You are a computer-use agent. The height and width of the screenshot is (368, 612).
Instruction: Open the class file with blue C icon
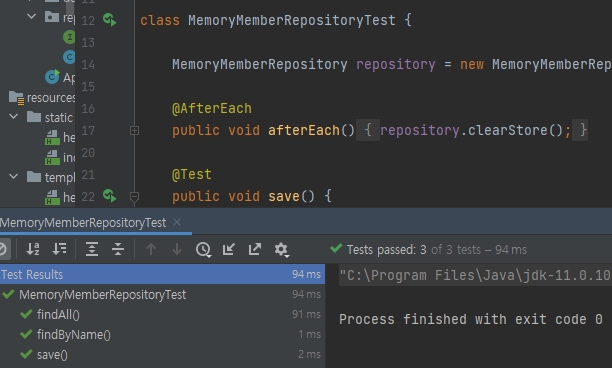(x=69, y=57)
